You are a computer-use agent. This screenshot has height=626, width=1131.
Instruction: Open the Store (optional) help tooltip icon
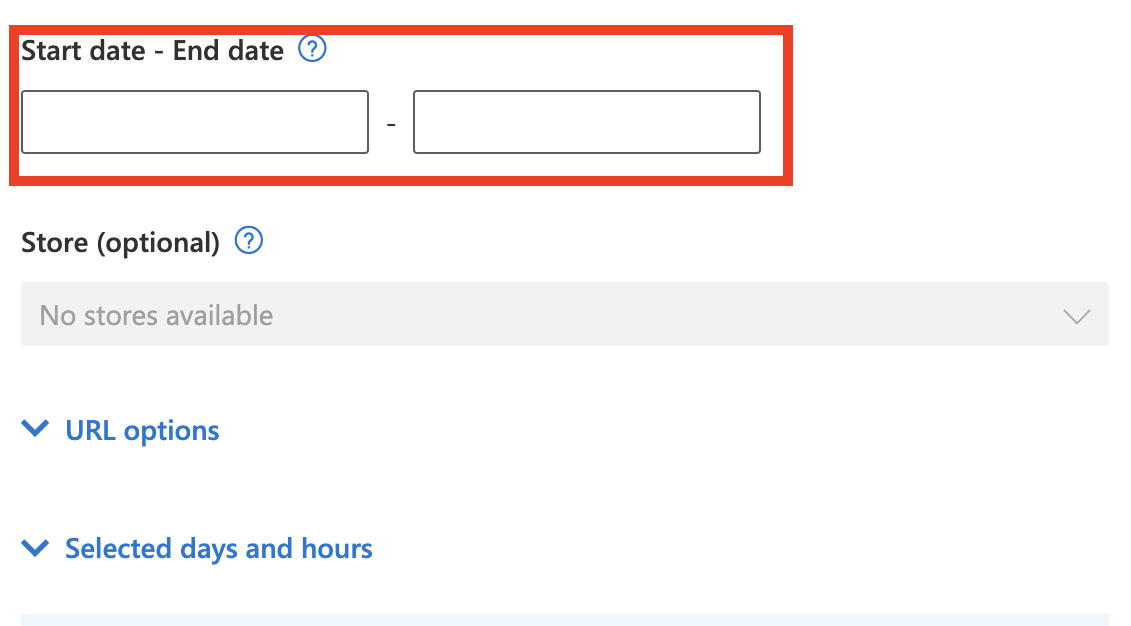[249, 241]
